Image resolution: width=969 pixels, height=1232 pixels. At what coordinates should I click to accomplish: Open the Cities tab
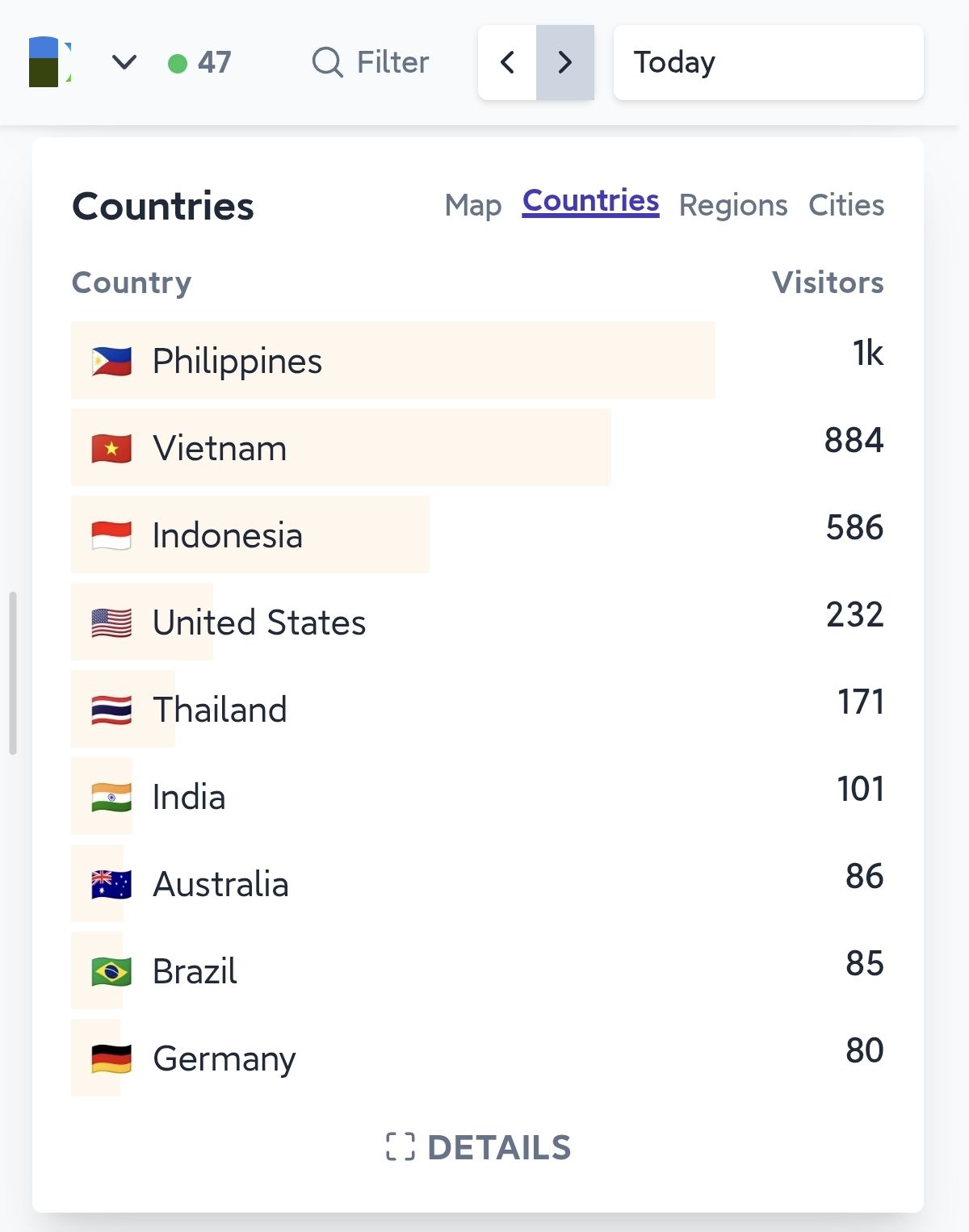[x=845, y=205]
